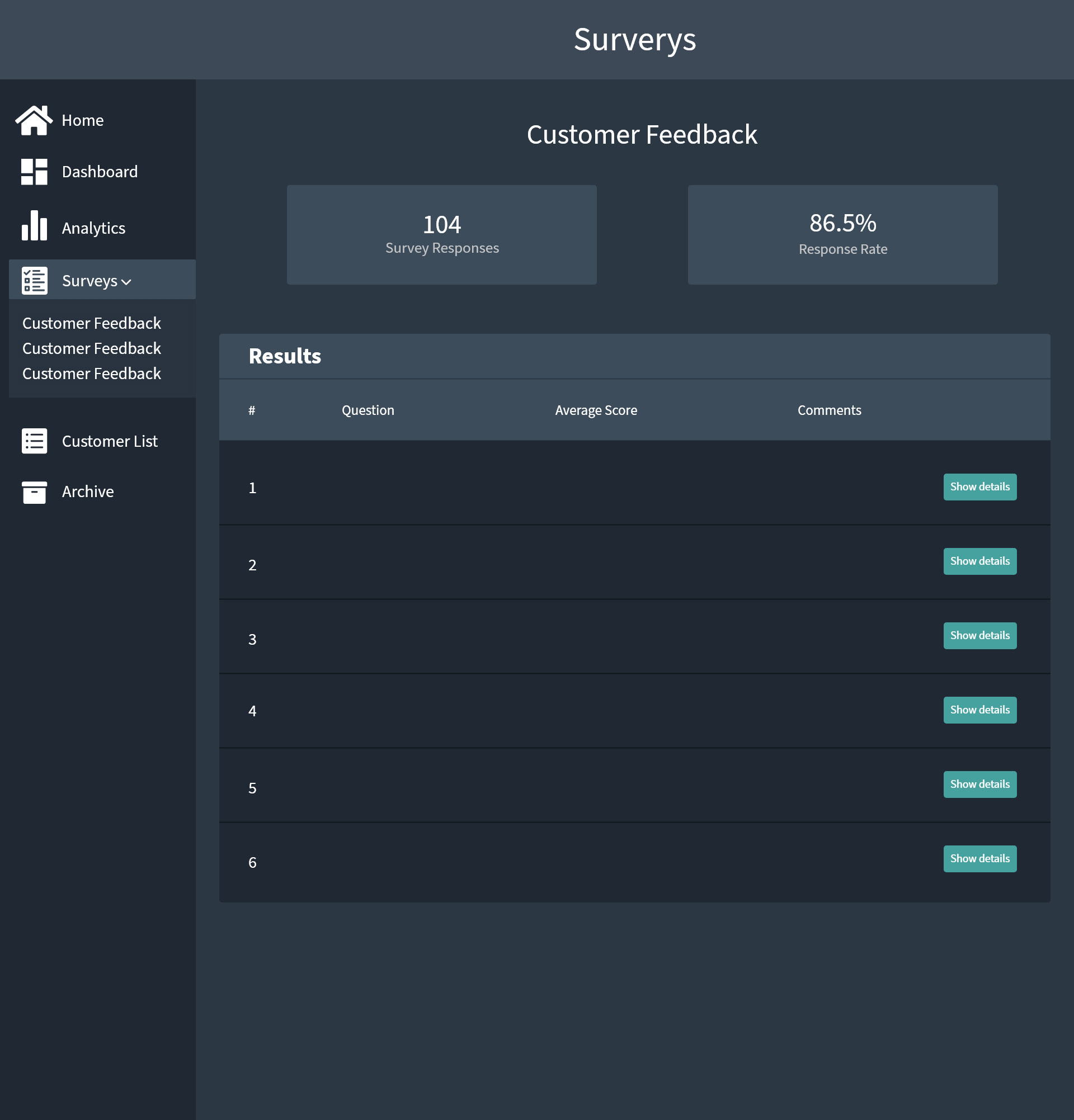The height and width of the screenshot is (1120, 1074).
Task: Open Analytics from the sidebar
Action: 93,228
